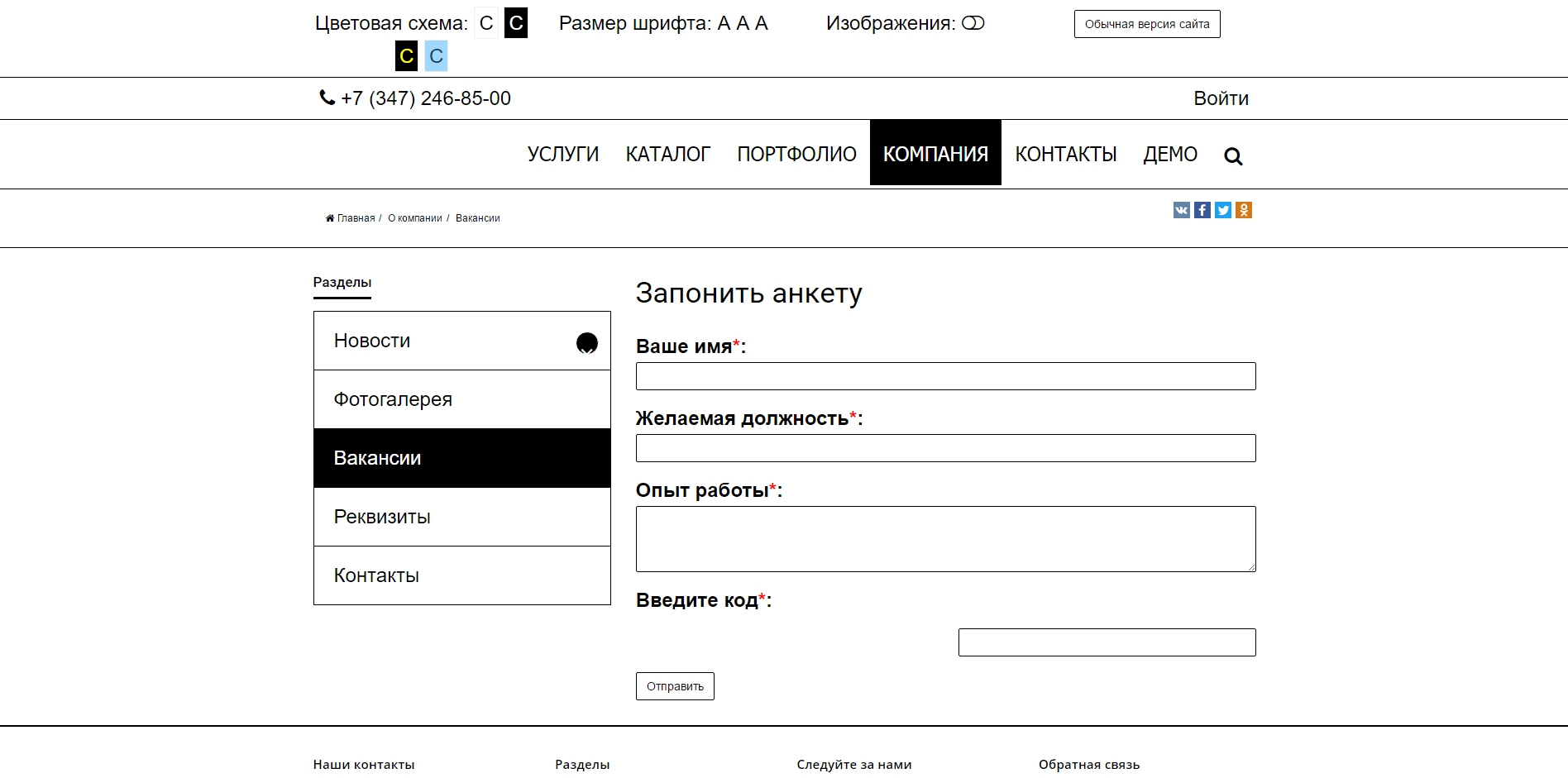This screenshot has width=1568, height=778.
Task: Open the ПОРТФОЛИО menu item
Action: tap(796, 155)
